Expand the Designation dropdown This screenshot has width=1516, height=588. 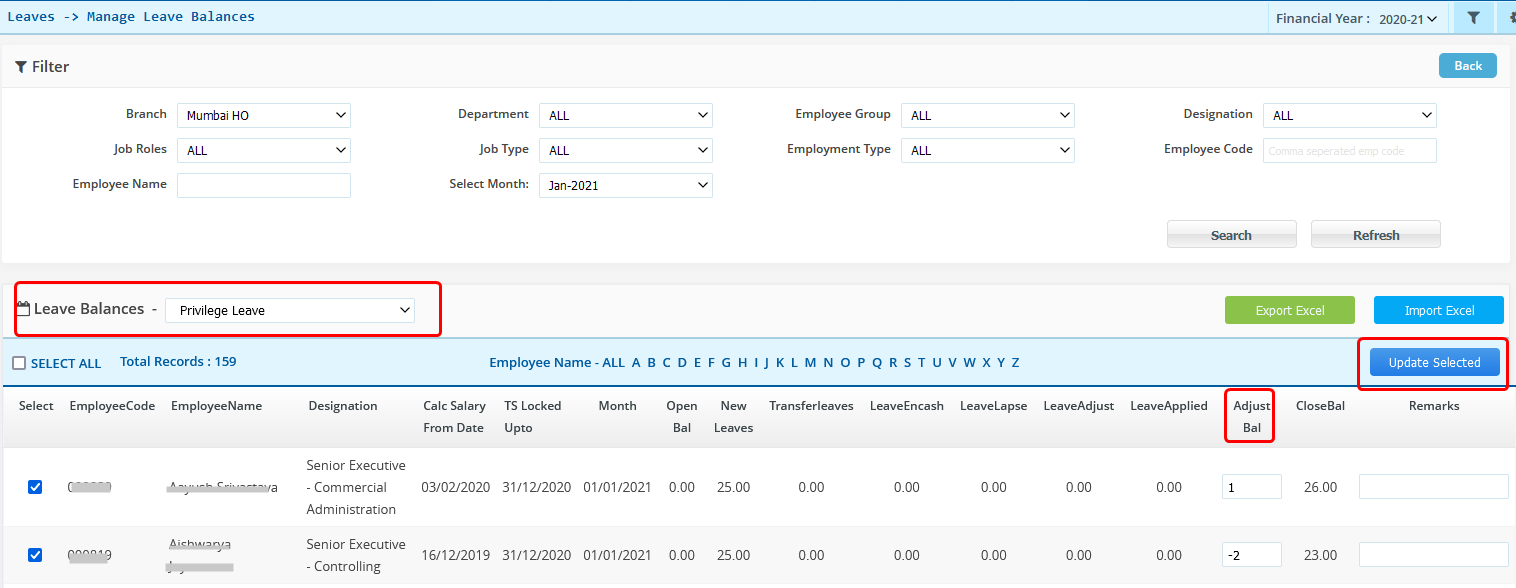pos(1350,115)
